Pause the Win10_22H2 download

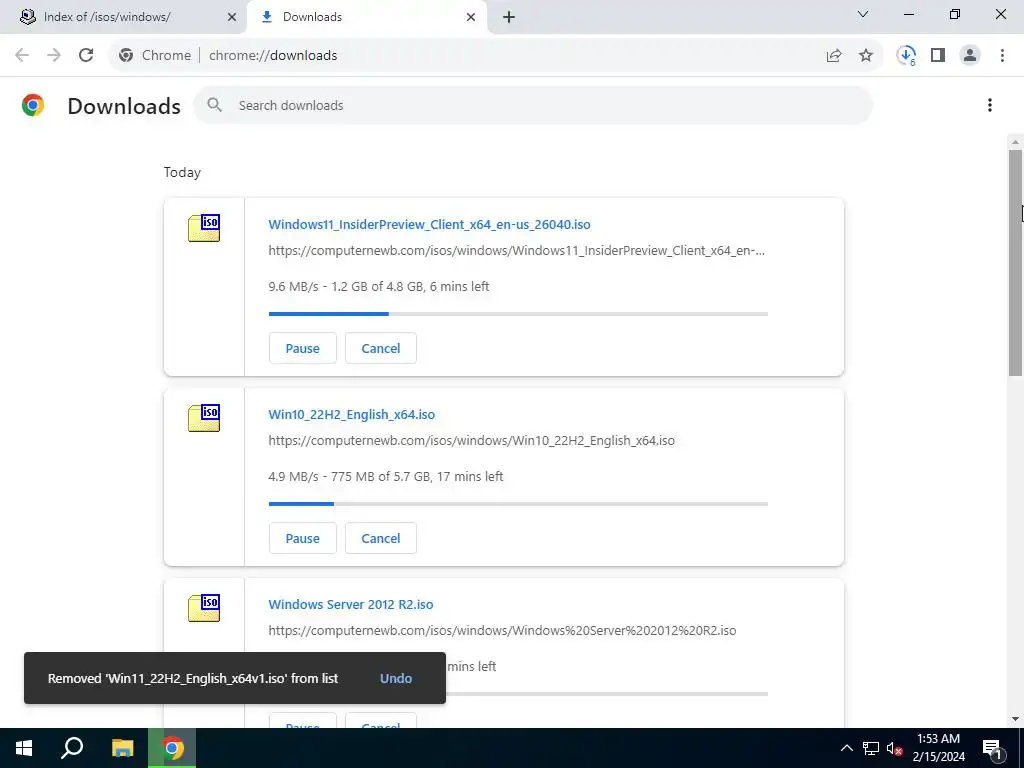coord(302,538)
